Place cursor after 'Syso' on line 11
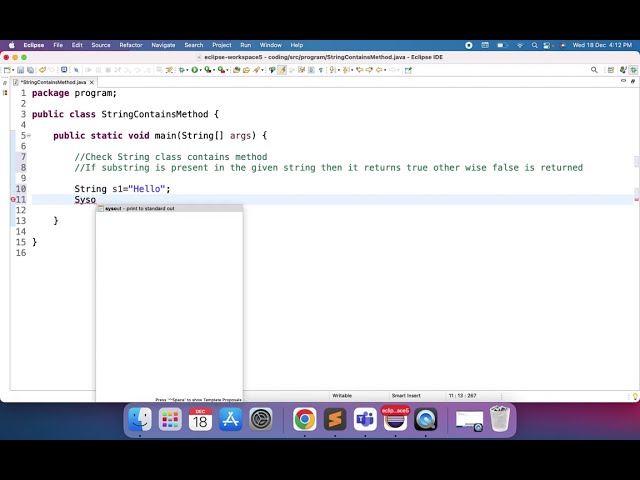 click(96, 200)
